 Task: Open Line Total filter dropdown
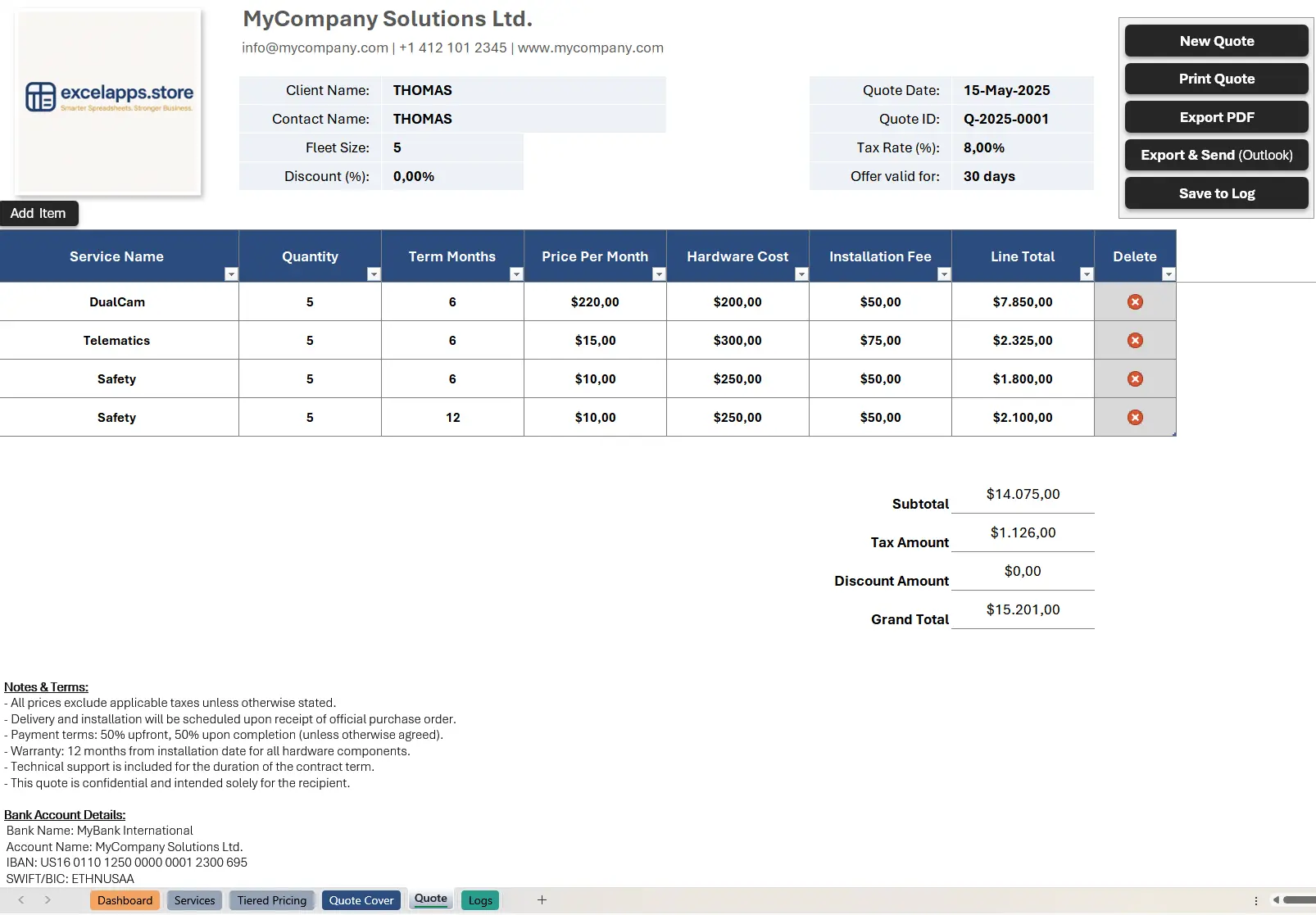point(1087,274)
